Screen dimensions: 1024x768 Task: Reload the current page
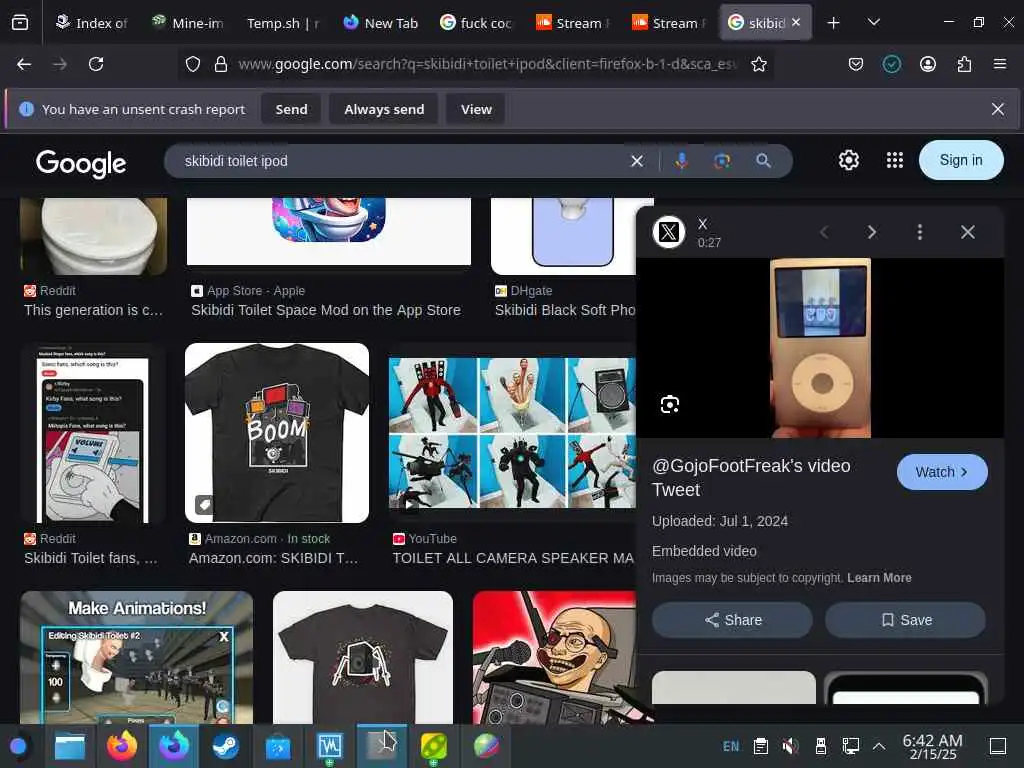[96, 64]
